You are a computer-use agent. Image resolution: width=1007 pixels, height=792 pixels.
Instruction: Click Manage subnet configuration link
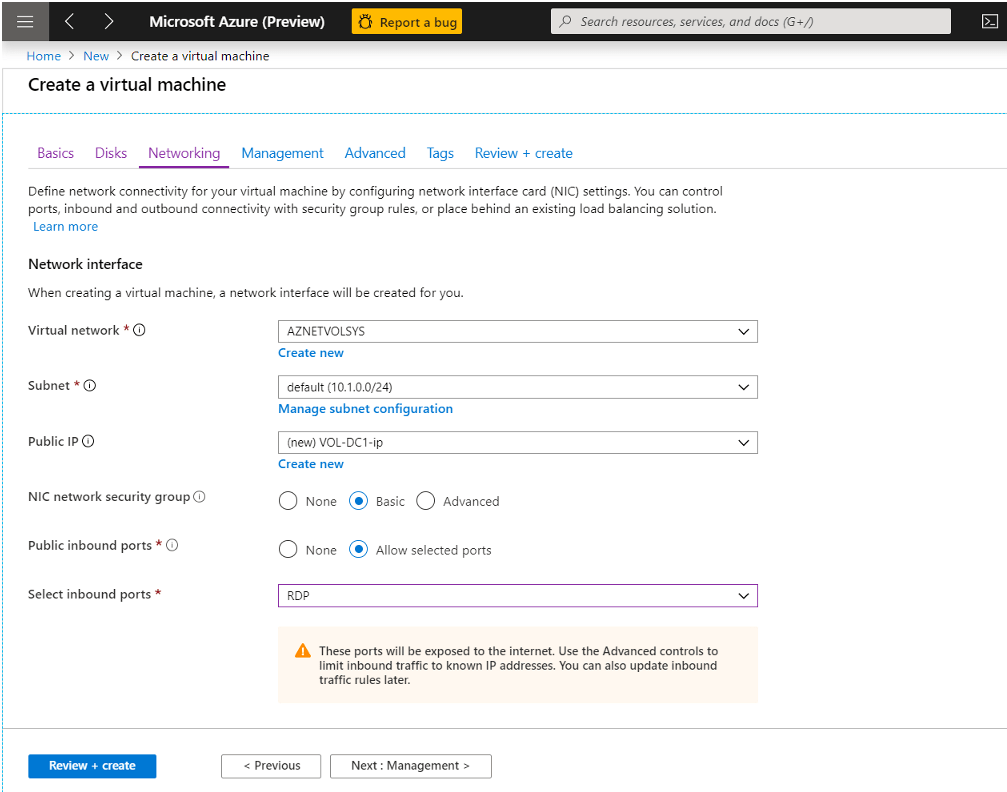click(x=365, y=409)
